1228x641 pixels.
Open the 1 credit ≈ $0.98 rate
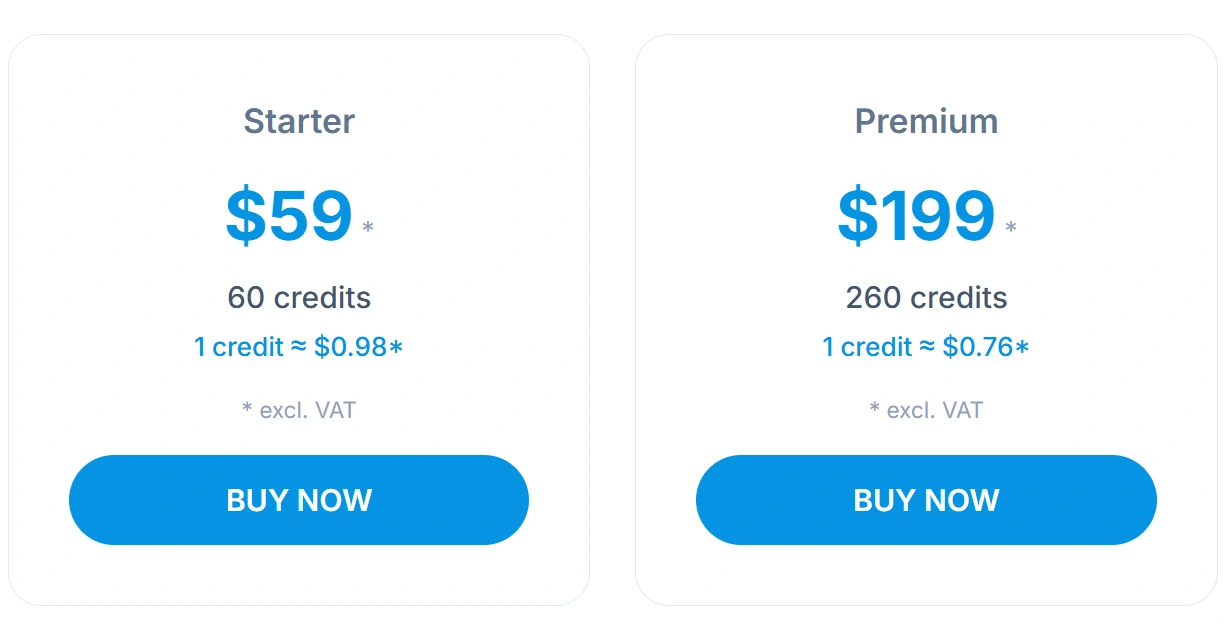(x=290, y=347)
